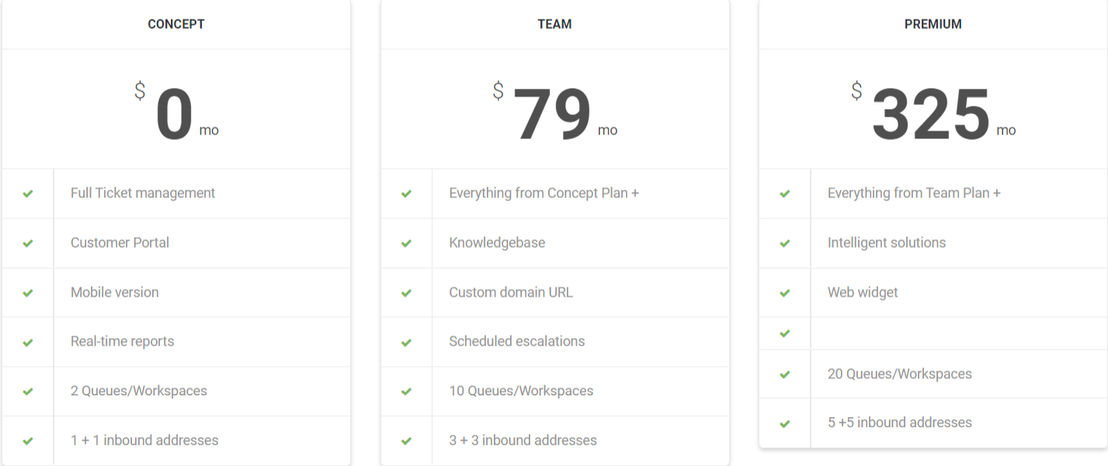Click the Web widget feature text
The height and width of the screenshot is (466, 1108).
[x=863, y=292]
